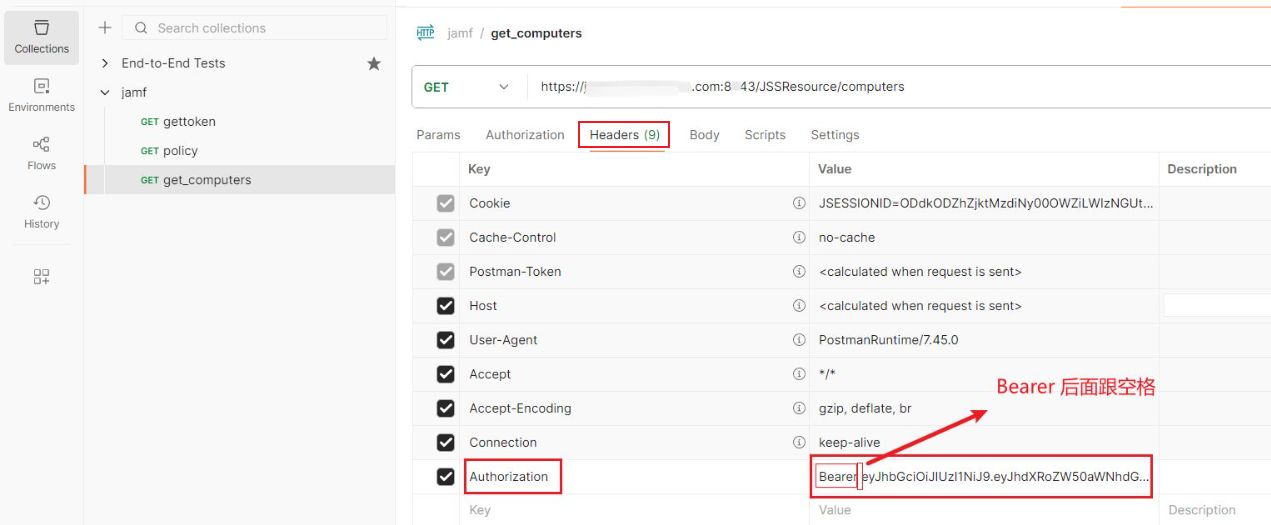Open the Collections sidebar panel
1271x525 pixels.
click(x=41, y=37)
